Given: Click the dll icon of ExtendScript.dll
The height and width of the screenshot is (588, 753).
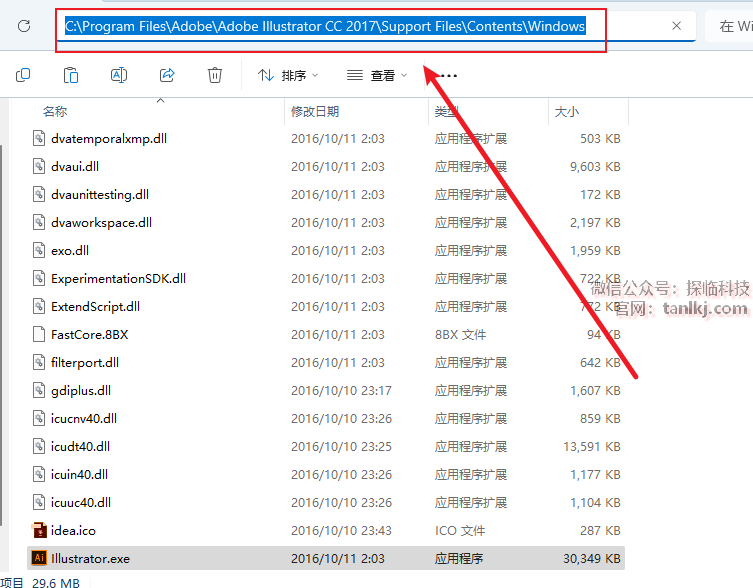Looking at the screenshot, I should click(39, 306).
